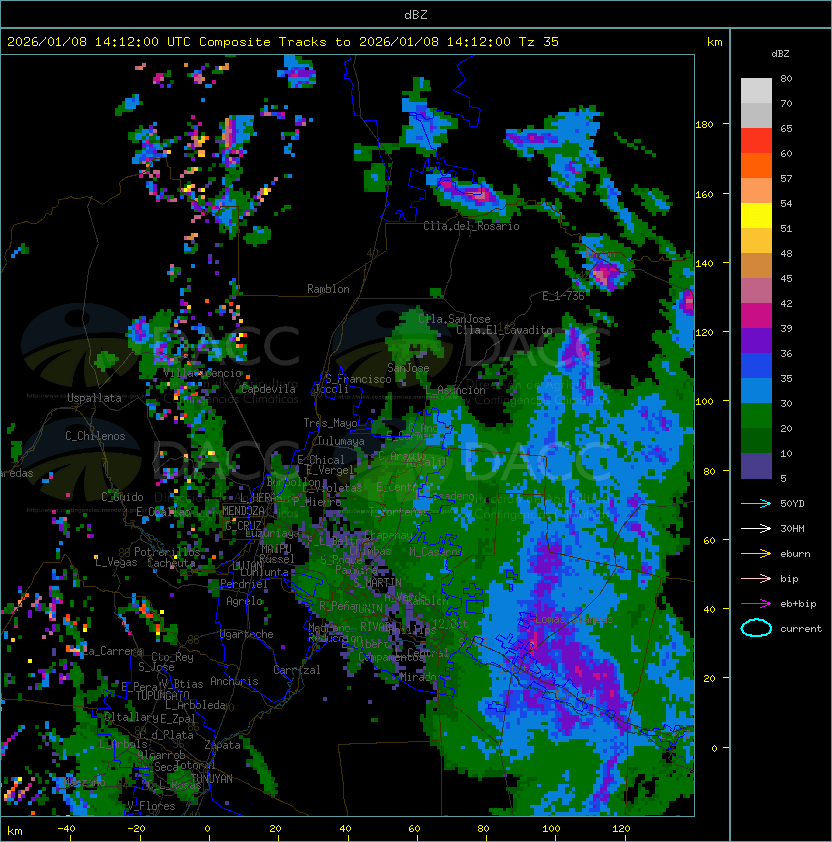Click the 'TUNUYAN' map label
The height and width of the screenshot is (842, 832).
coord(212,779)
